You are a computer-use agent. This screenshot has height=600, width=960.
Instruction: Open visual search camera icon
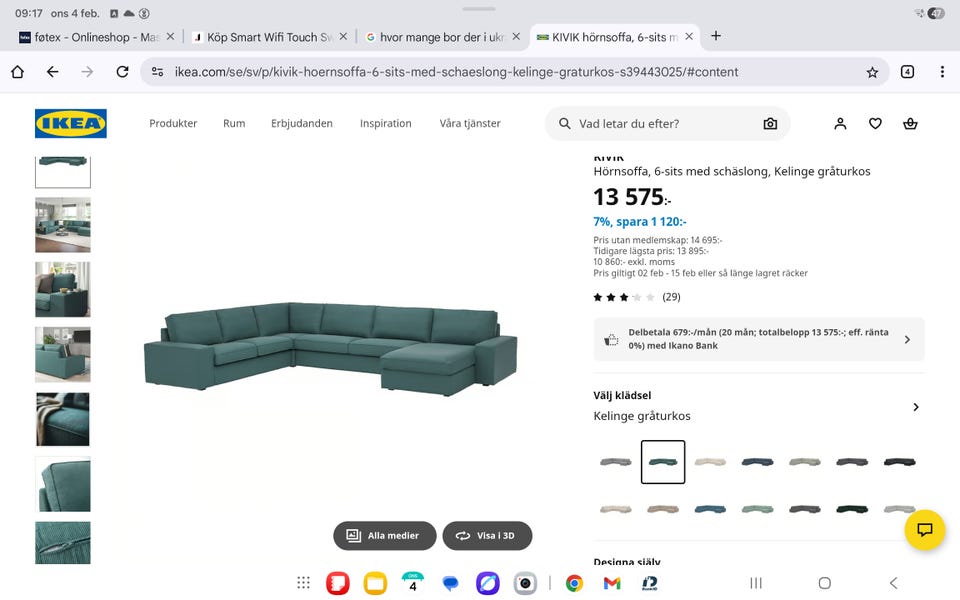coord(769,124)
